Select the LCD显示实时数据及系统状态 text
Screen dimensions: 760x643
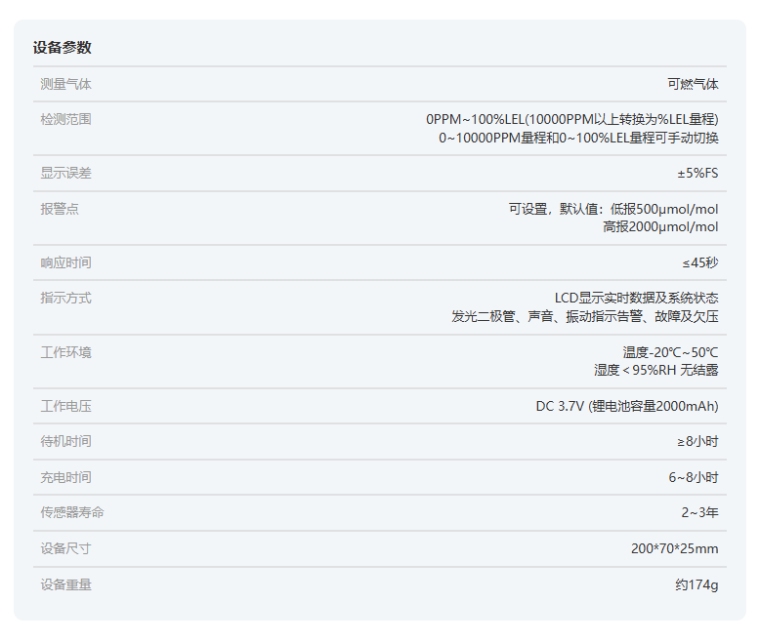pos(636,298)
